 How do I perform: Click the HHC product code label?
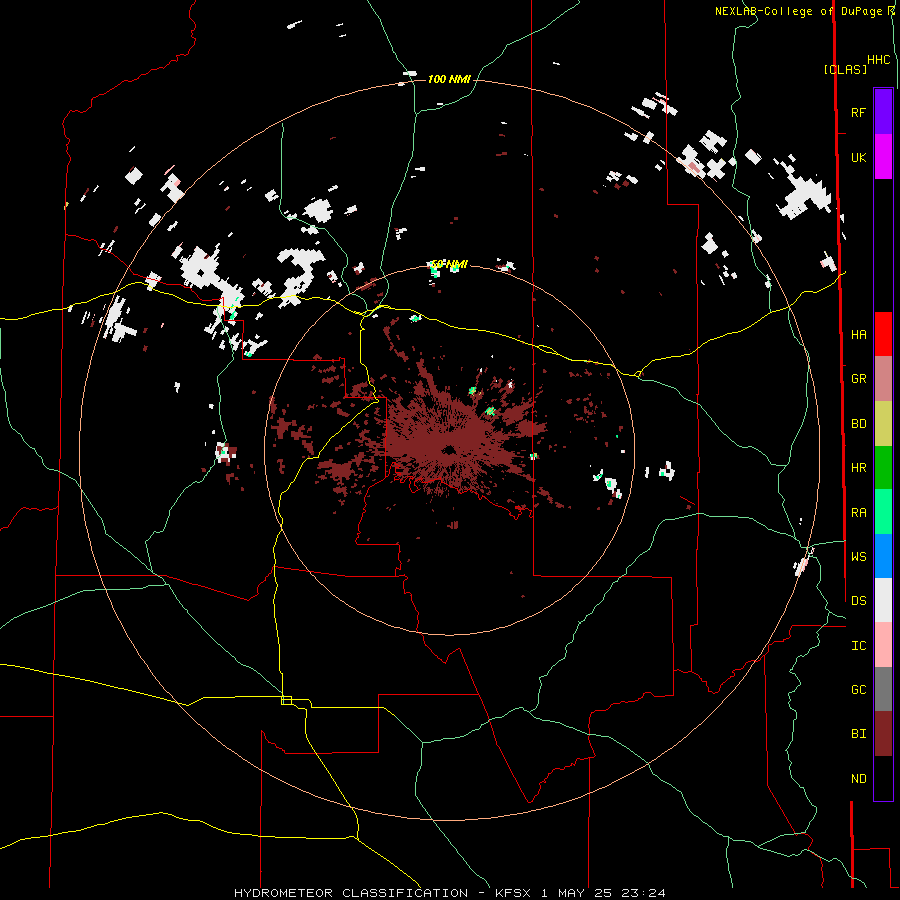click(x=878, y=60)
